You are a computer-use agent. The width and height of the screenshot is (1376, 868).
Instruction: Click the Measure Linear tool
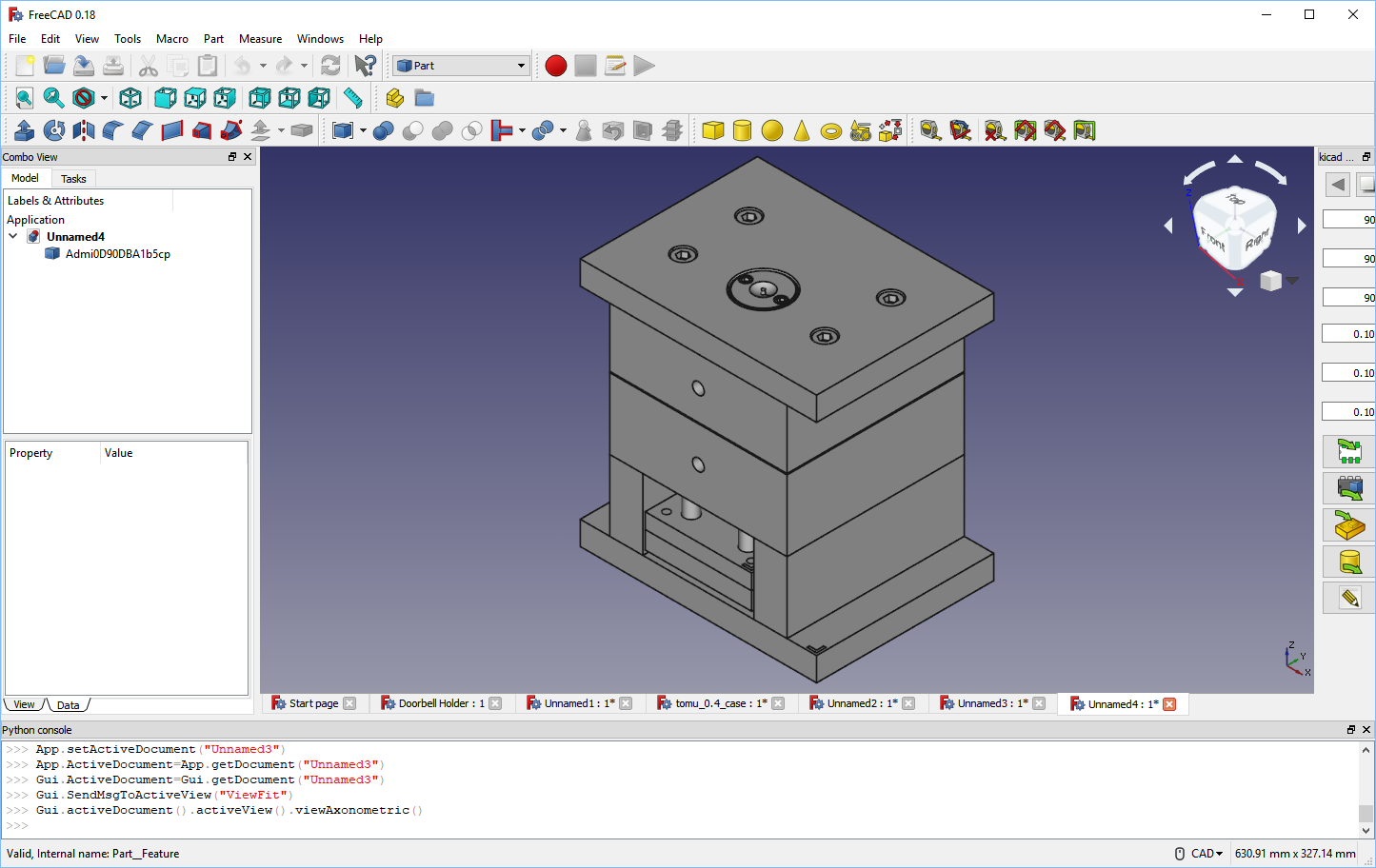click(930, 130)
